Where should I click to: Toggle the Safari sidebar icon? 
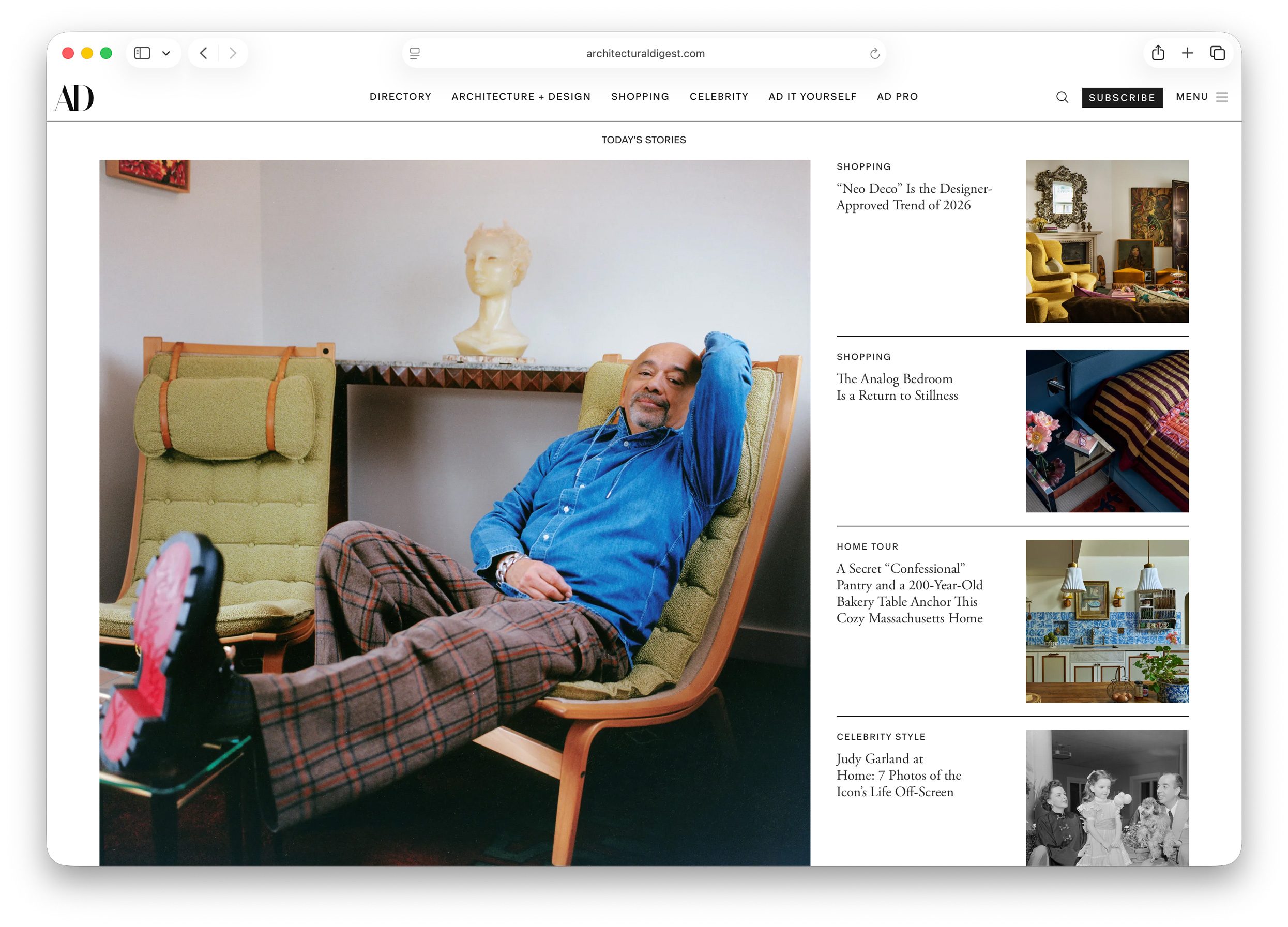(142, 52)
